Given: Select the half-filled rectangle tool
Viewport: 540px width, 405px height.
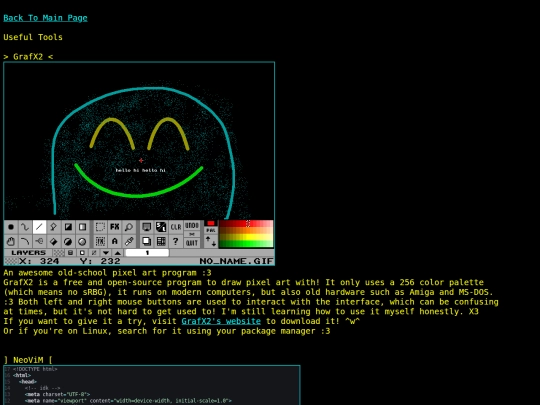Looking at the screenshot, I should click(68, 227).
